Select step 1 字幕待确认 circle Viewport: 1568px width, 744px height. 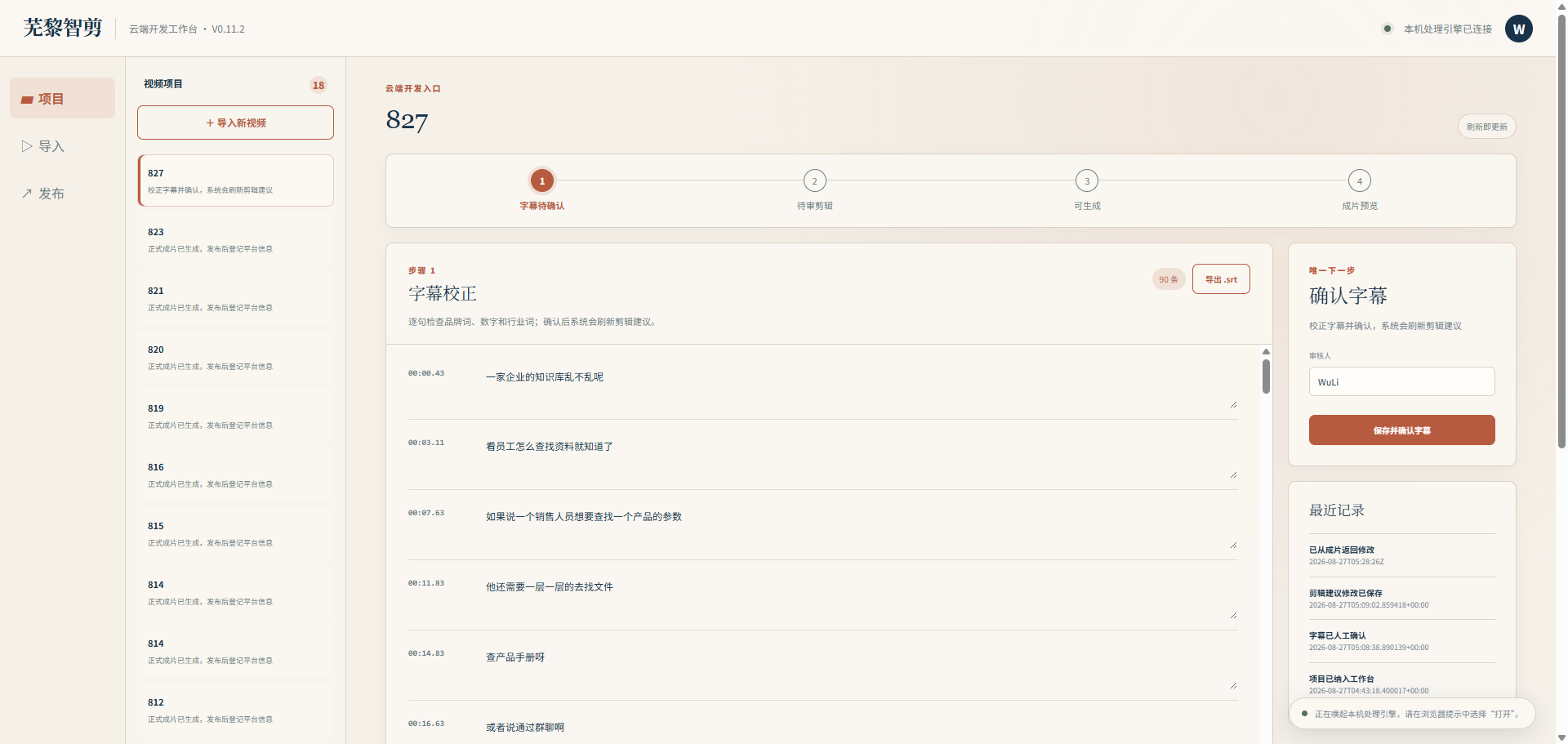[541, 180]
